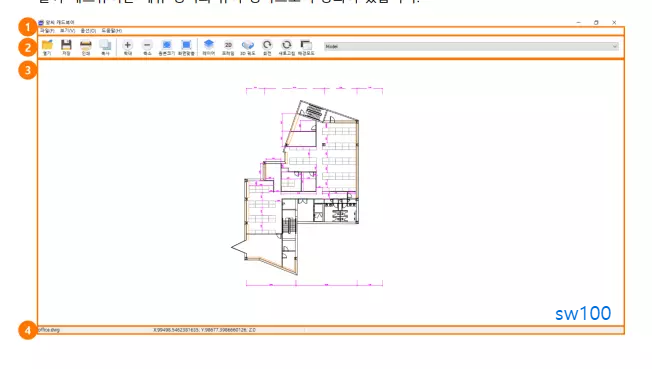652x369 pixels.
Task: Open the Options (옵션) menu
Action: pyautogui.click(x=88, y=31)
